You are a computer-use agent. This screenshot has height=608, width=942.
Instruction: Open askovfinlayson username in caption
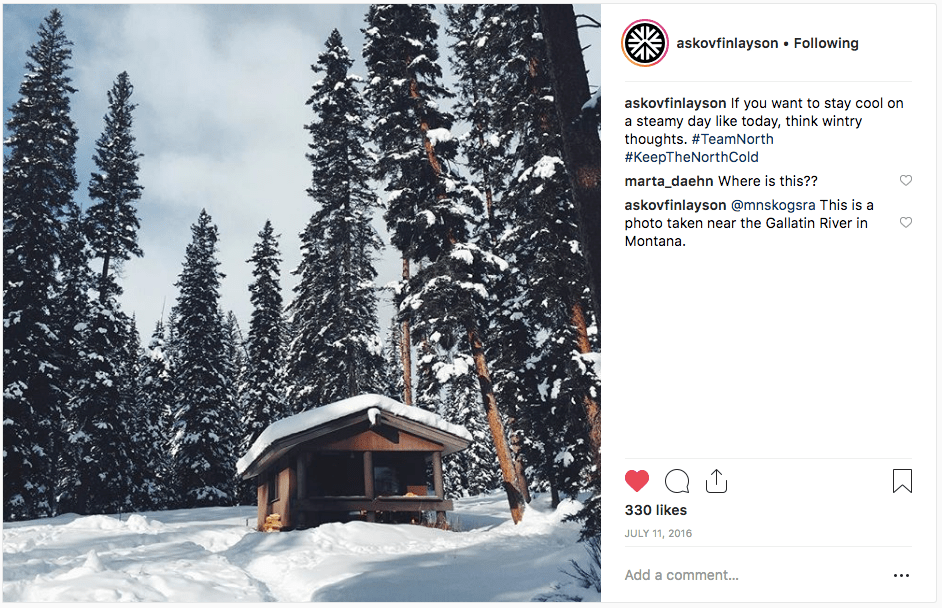(x=675, y=103)
